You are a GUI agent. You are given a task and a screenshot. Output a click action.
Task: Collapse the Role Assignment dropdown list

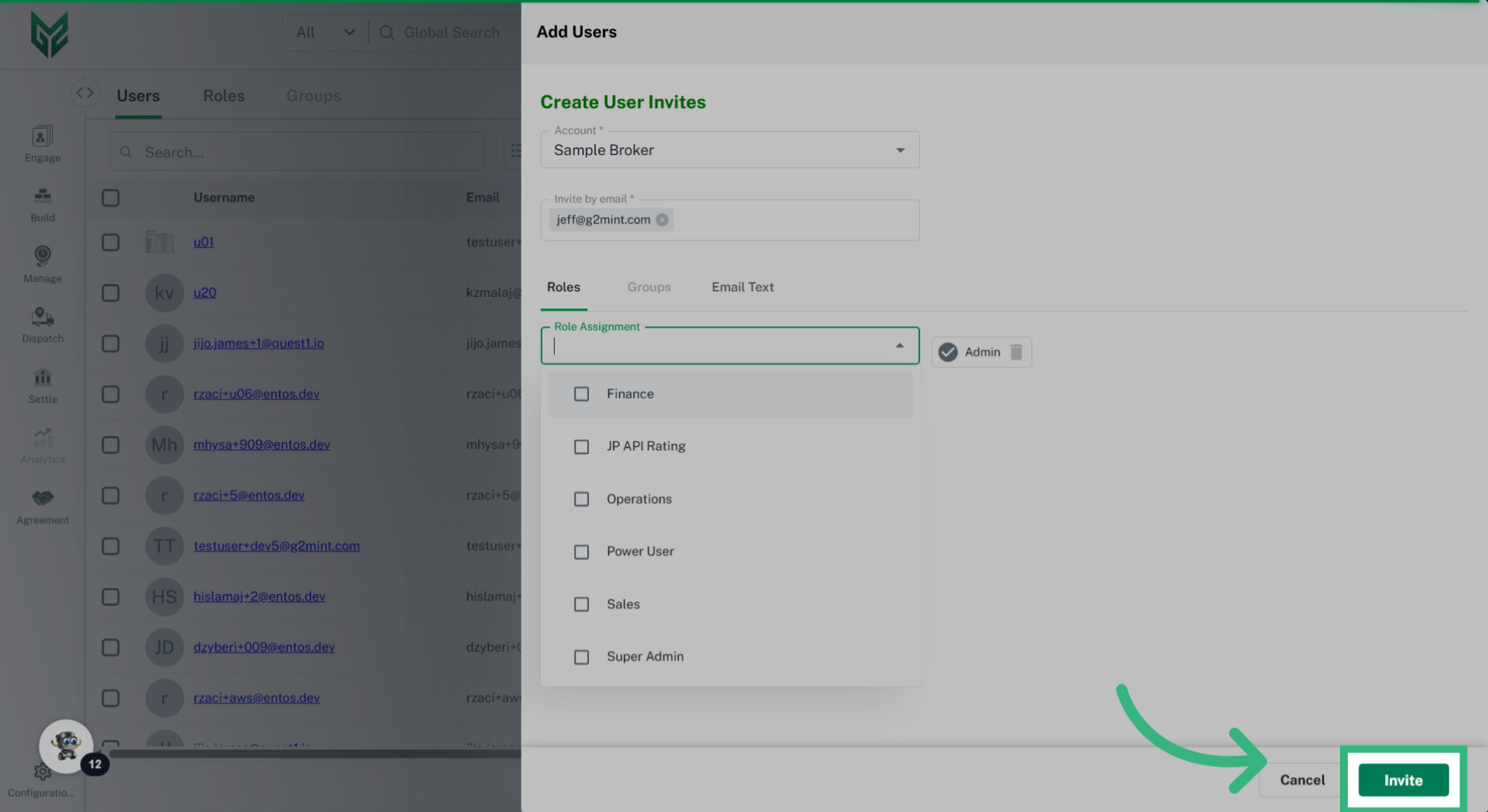point(900,345)
